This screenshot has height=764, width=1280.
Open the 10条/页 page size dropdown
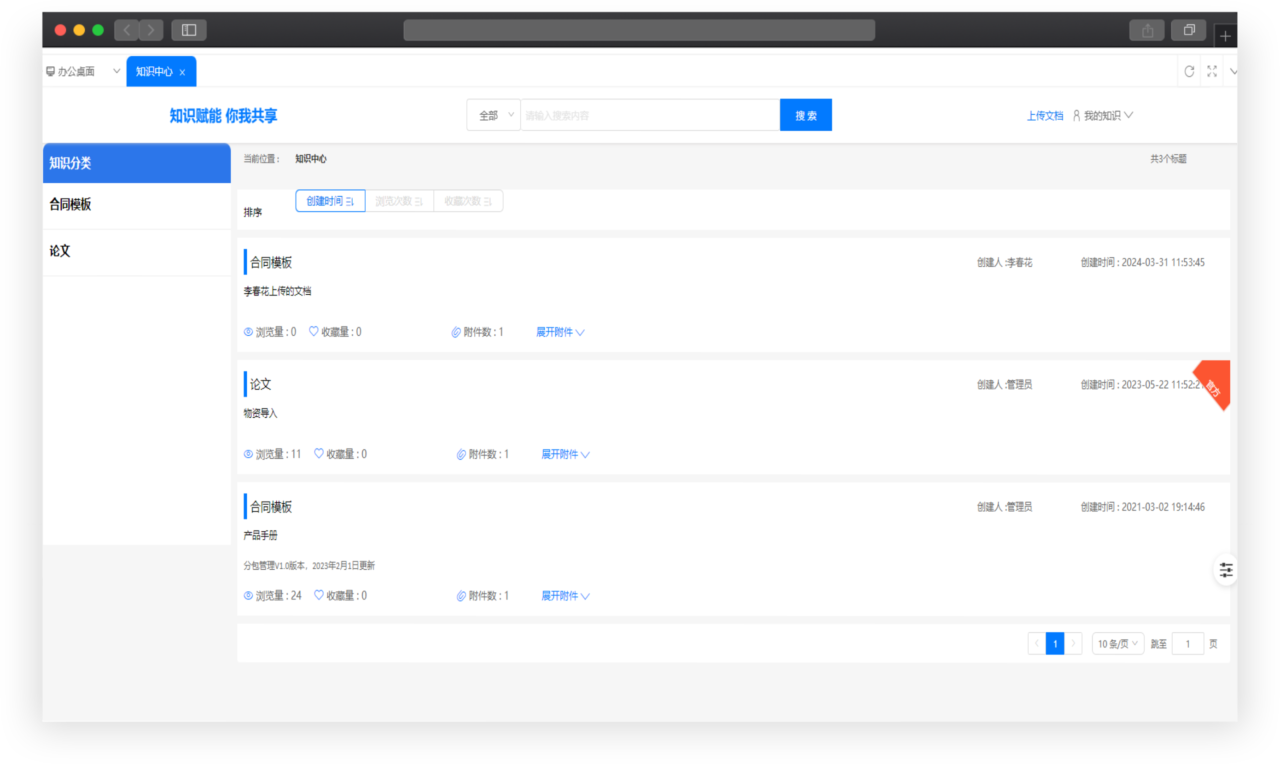(x=1118, y=644)
